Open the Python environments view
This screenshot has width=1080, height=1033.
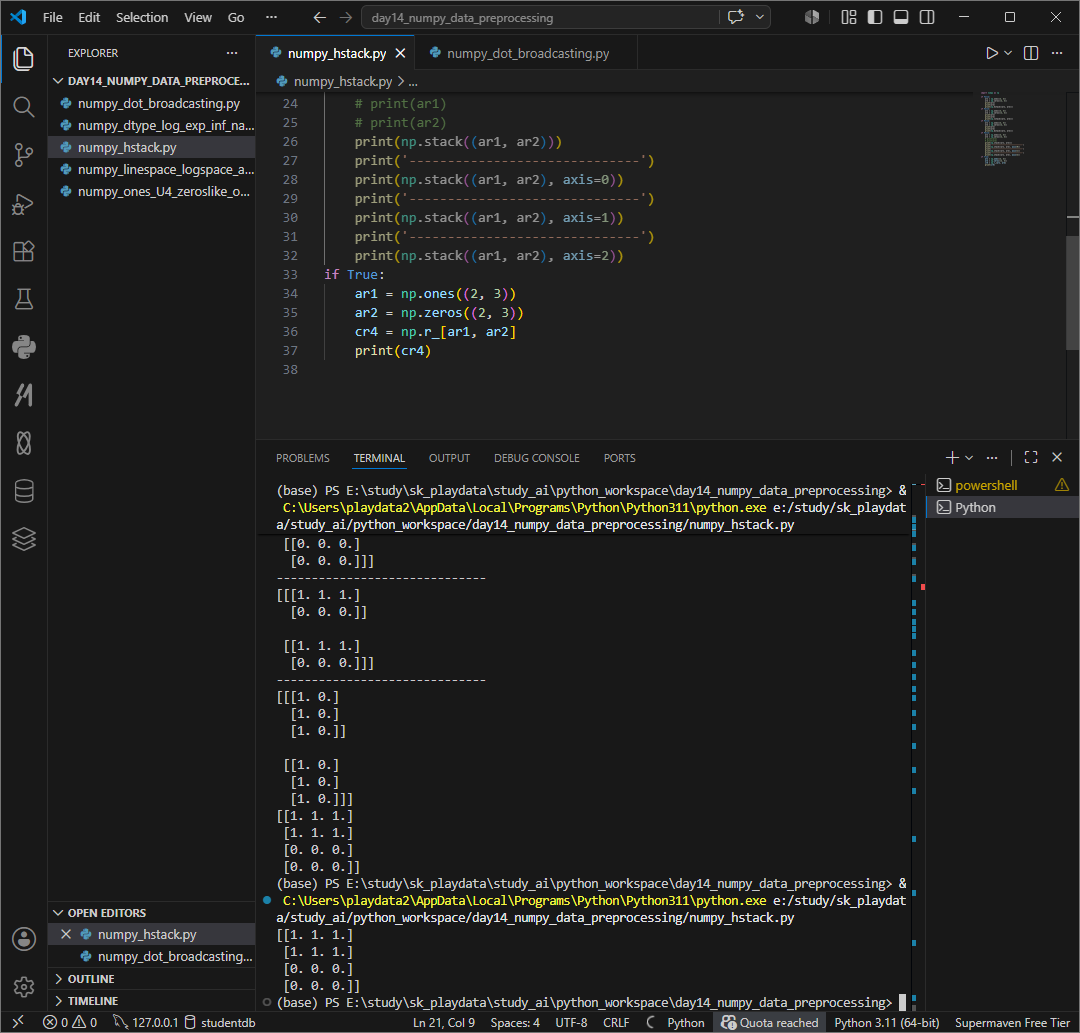pyautogui.click(x=23, y=347)
